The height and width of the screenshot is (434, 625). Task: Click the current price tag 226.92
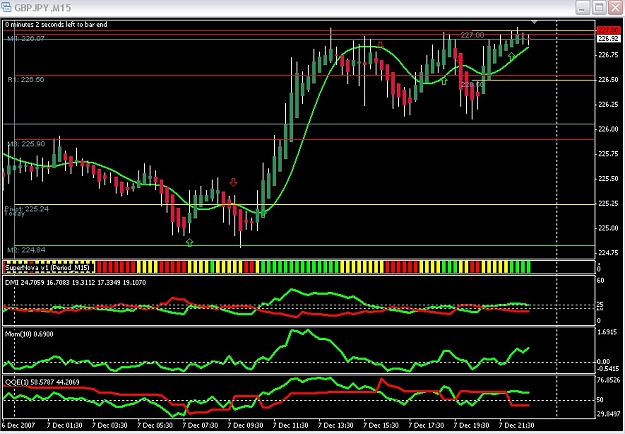pos(608,39)
